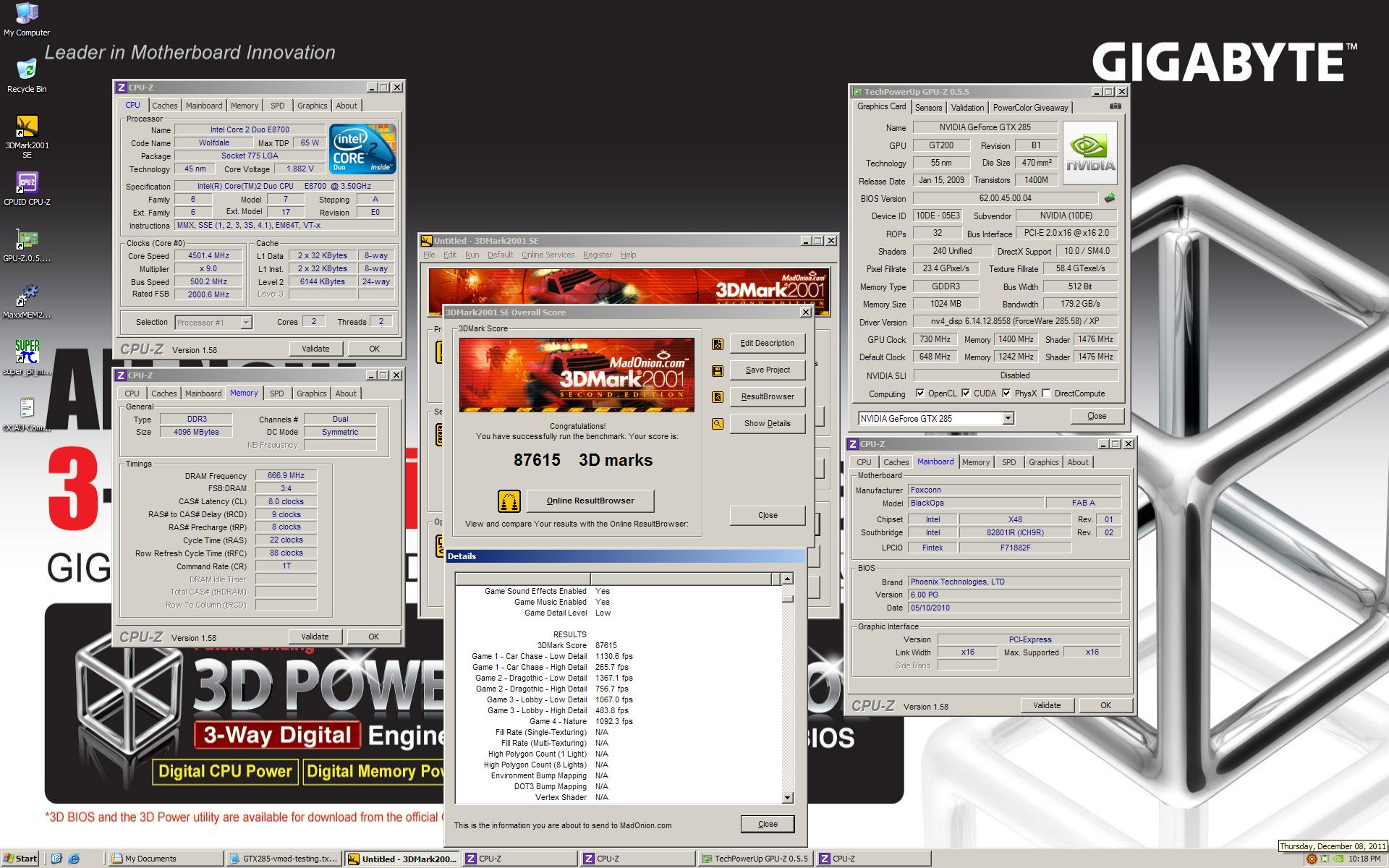The width and height of the screenshot is (1389, 868).
Task: Open SPD tab in CPU-Z Memory window
Action: click(276, 393)
